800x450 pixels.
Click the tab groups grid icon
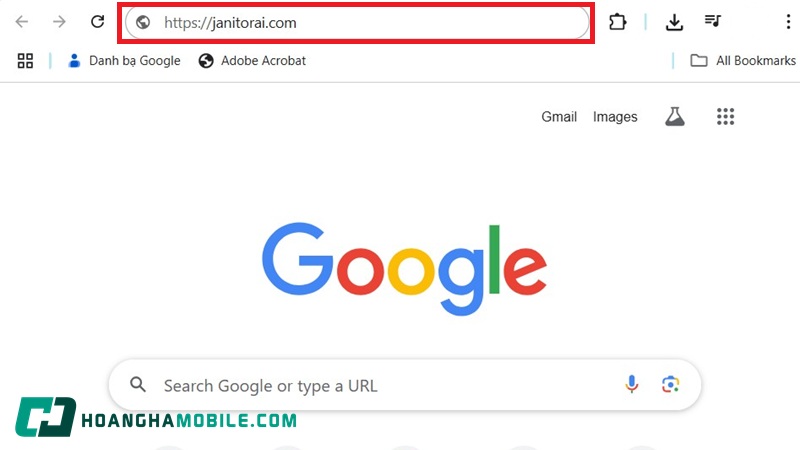[x=26, y=61]
